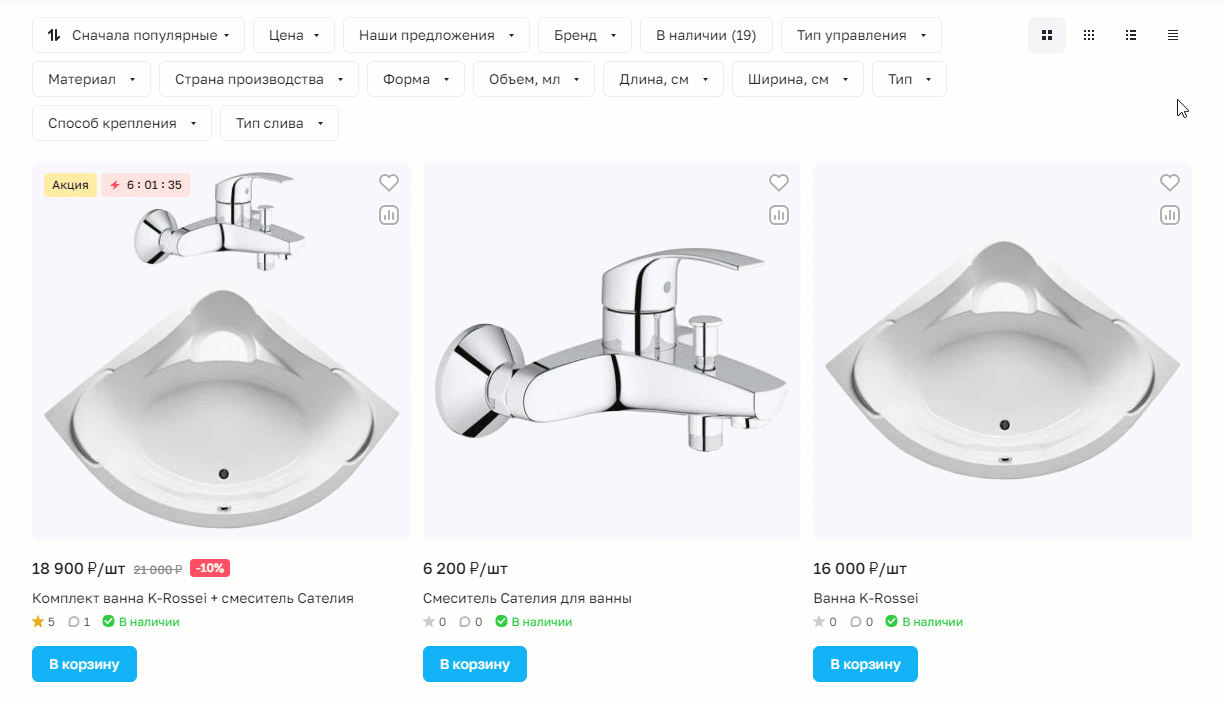
Task: Switch to compact lines list view
Action: point(1173,35)
